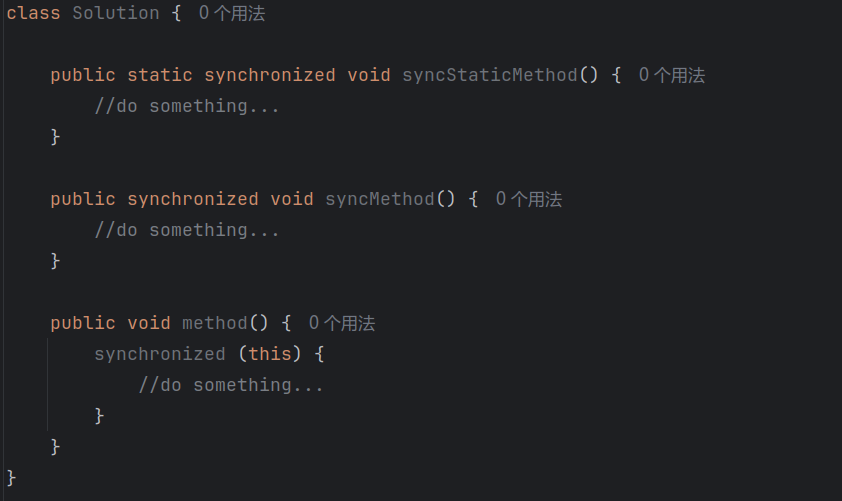Click the syncStaticMethod method name
Image resolution: width=842 pixels, height=501 pixels.
click(490, 75)
